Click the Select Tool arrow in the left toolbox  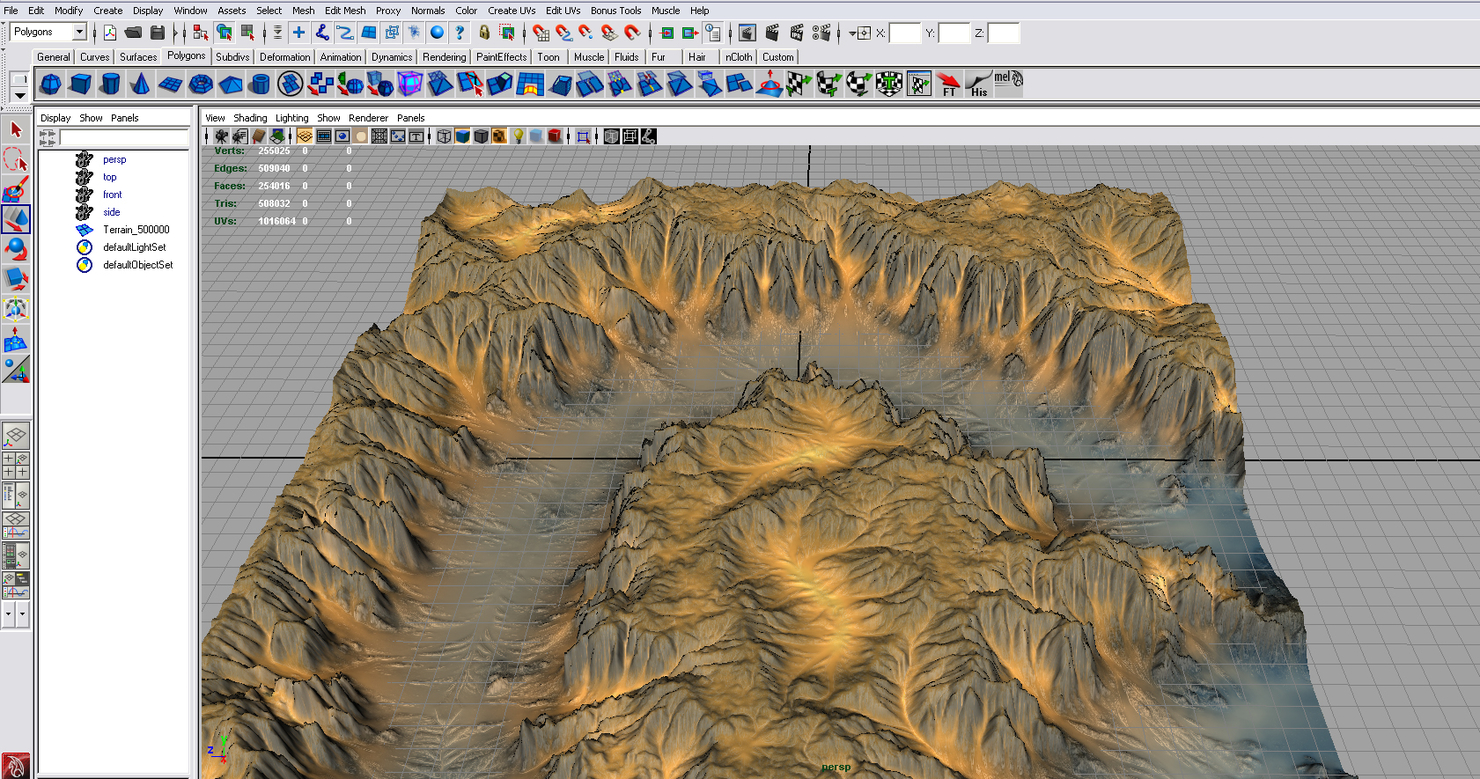15,131
